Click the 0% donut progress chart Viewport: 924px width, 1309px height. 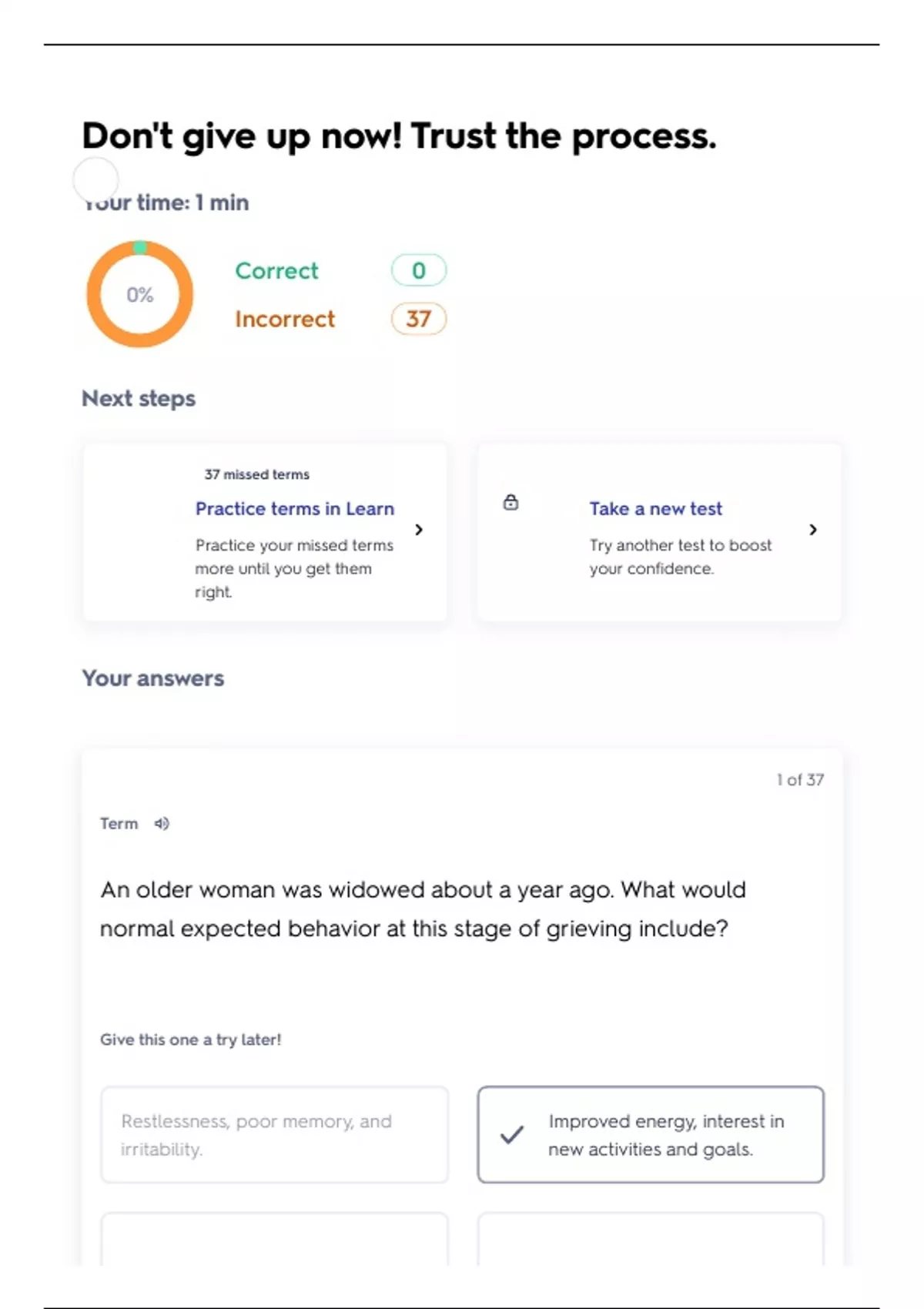(x=139, y=294)
